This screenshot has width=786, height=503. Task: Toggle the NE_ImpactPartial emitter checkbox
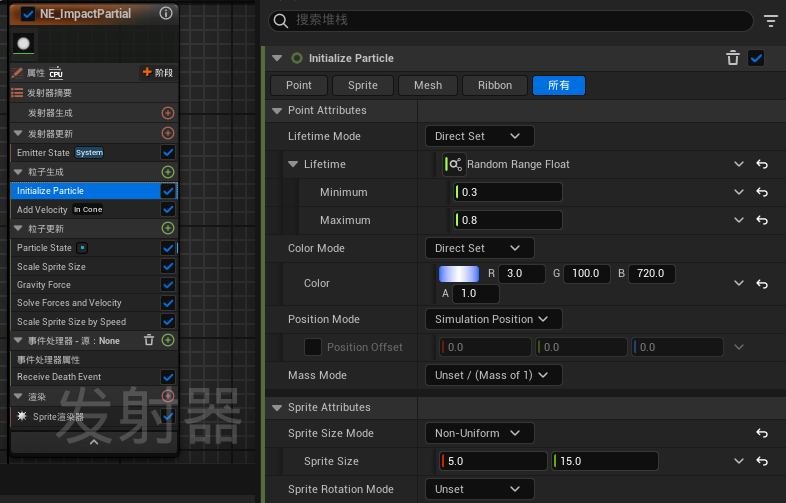(x=28, y=14)
